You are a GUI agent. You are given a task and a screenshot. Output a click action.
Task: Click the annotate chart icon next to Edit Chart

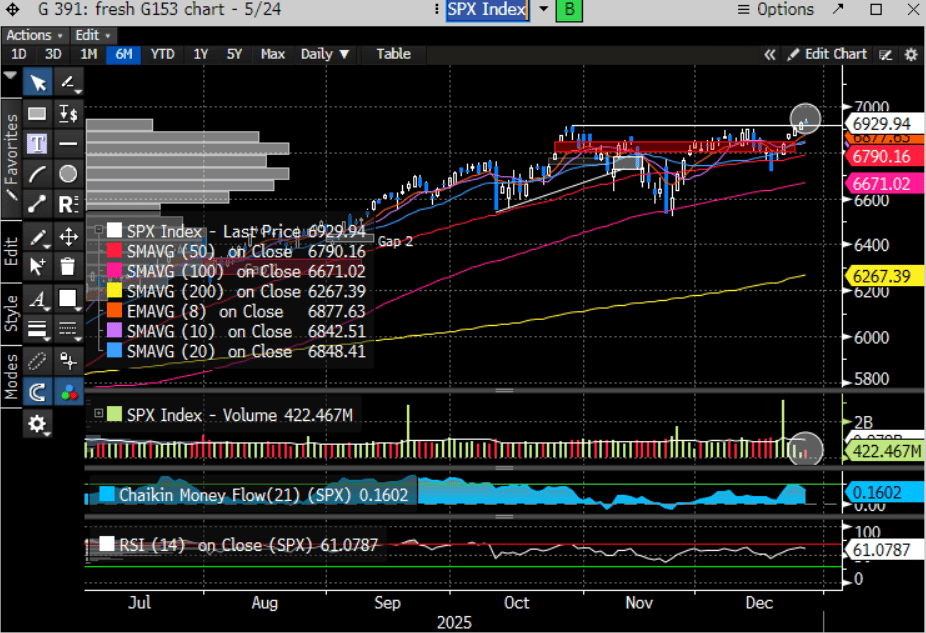(885, 54)
